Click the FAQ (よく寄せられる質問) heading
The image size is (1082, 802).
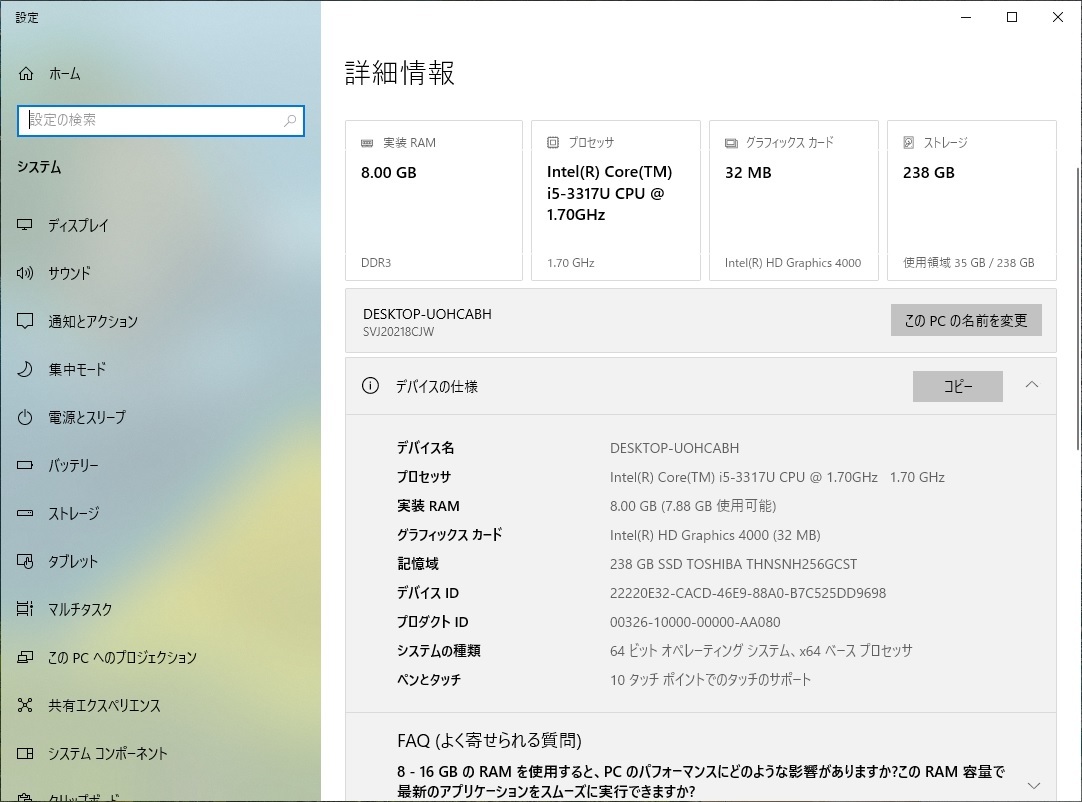click(x=489, y=741)
